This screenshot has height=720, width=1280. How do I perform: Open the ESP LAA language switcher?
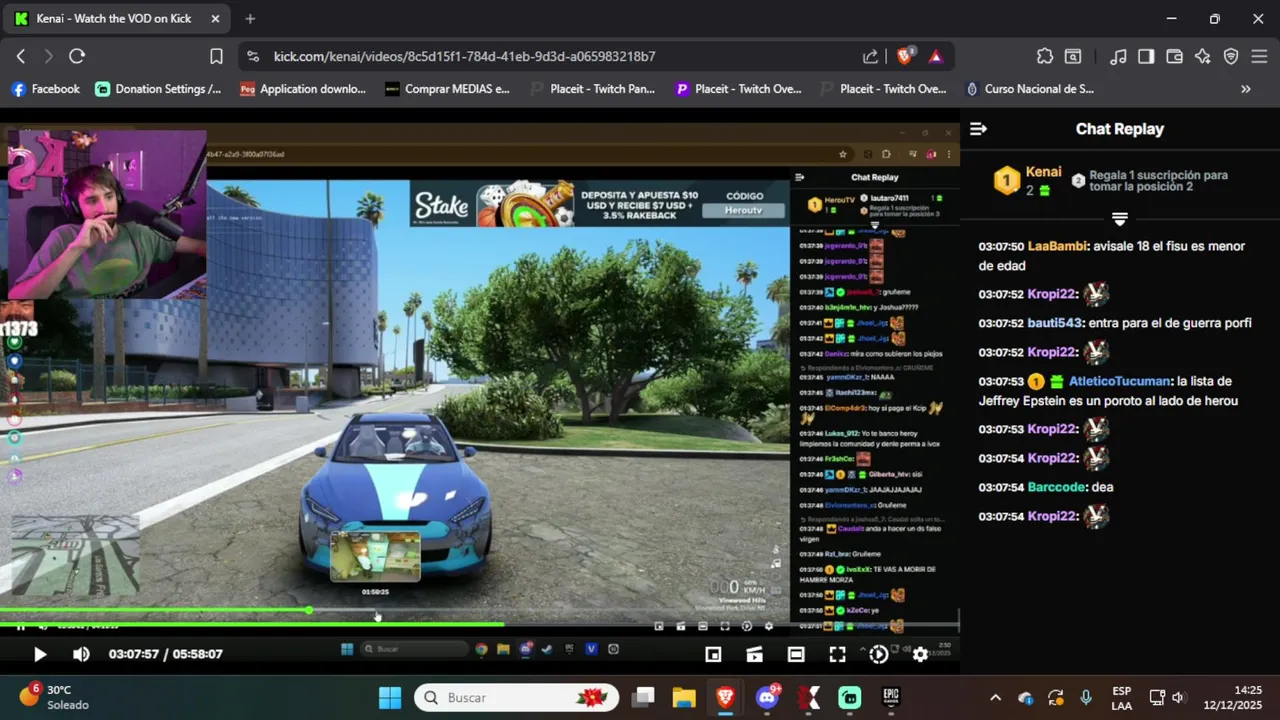tap(1121, 698)
